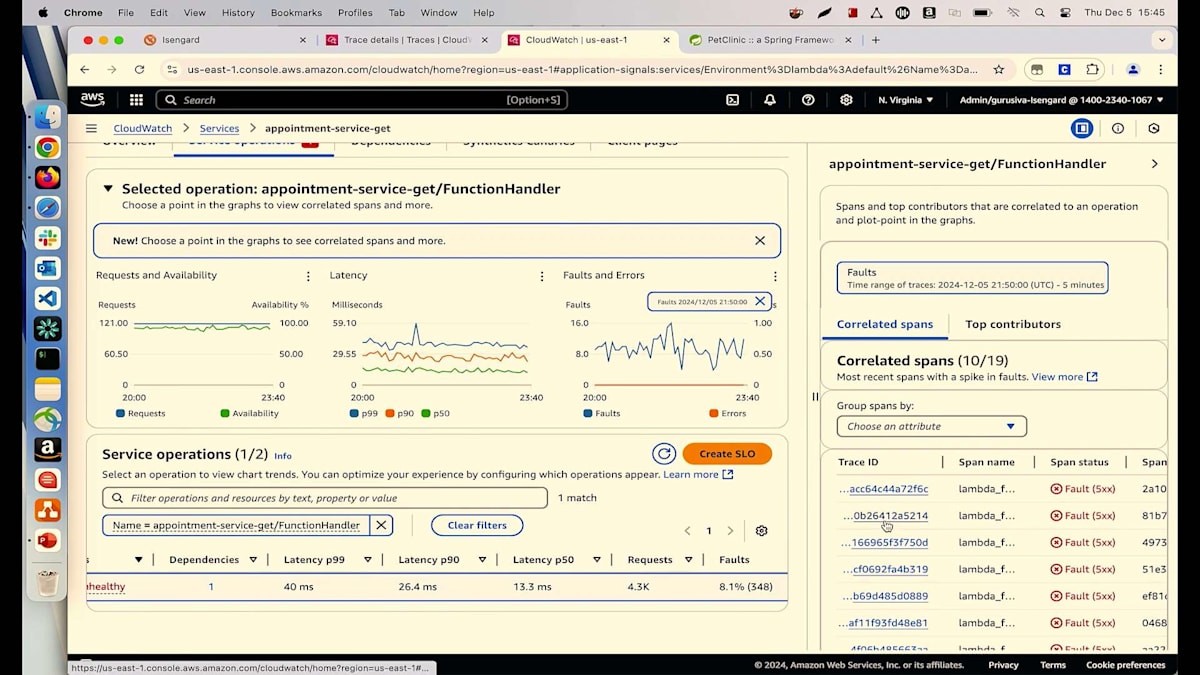
Task: Switch to the Top contributors tab
Action: pyautogui.click(x=1012, y=324)
